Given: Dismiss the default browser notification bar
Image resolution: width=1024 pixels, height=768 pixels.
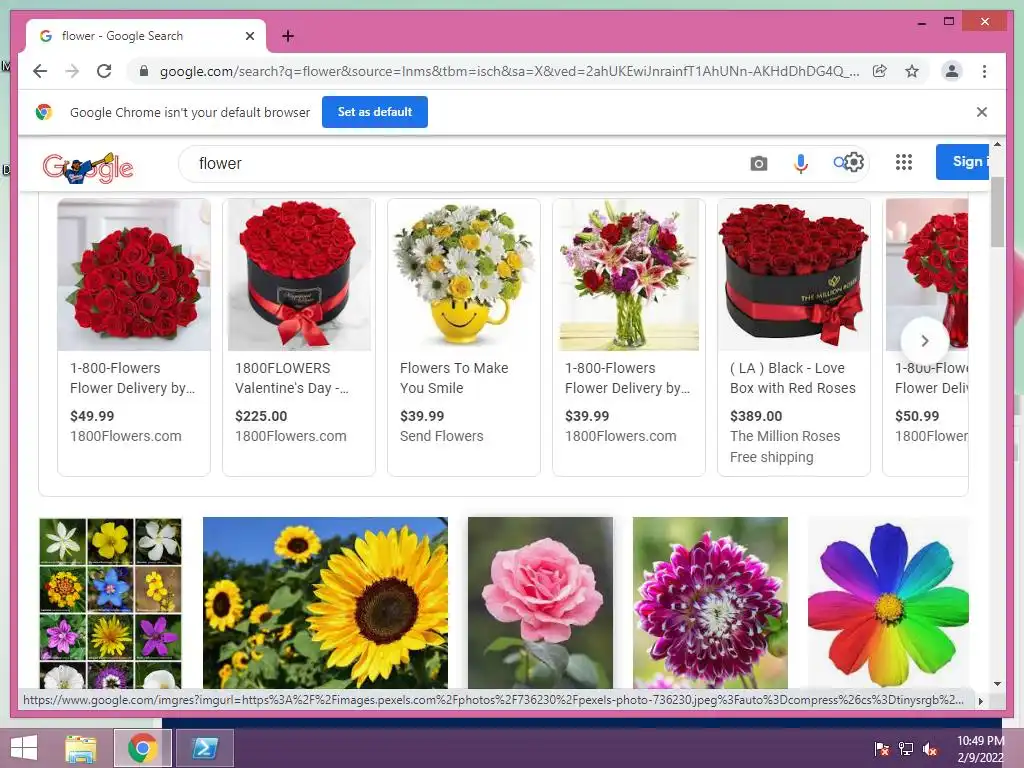Looking at the screenshot, I should pyautogui.click(x=981, y=112).
